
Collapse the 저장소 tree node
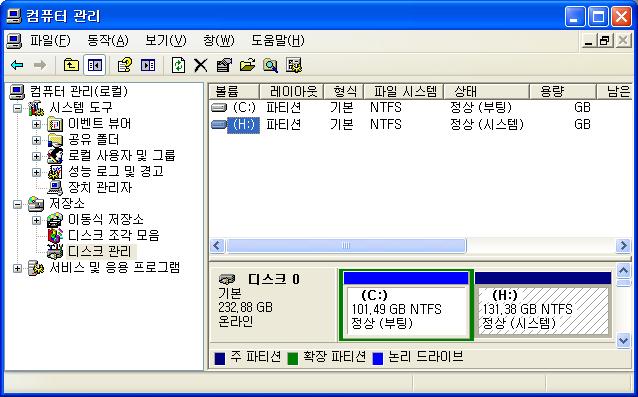pos(17,204)
